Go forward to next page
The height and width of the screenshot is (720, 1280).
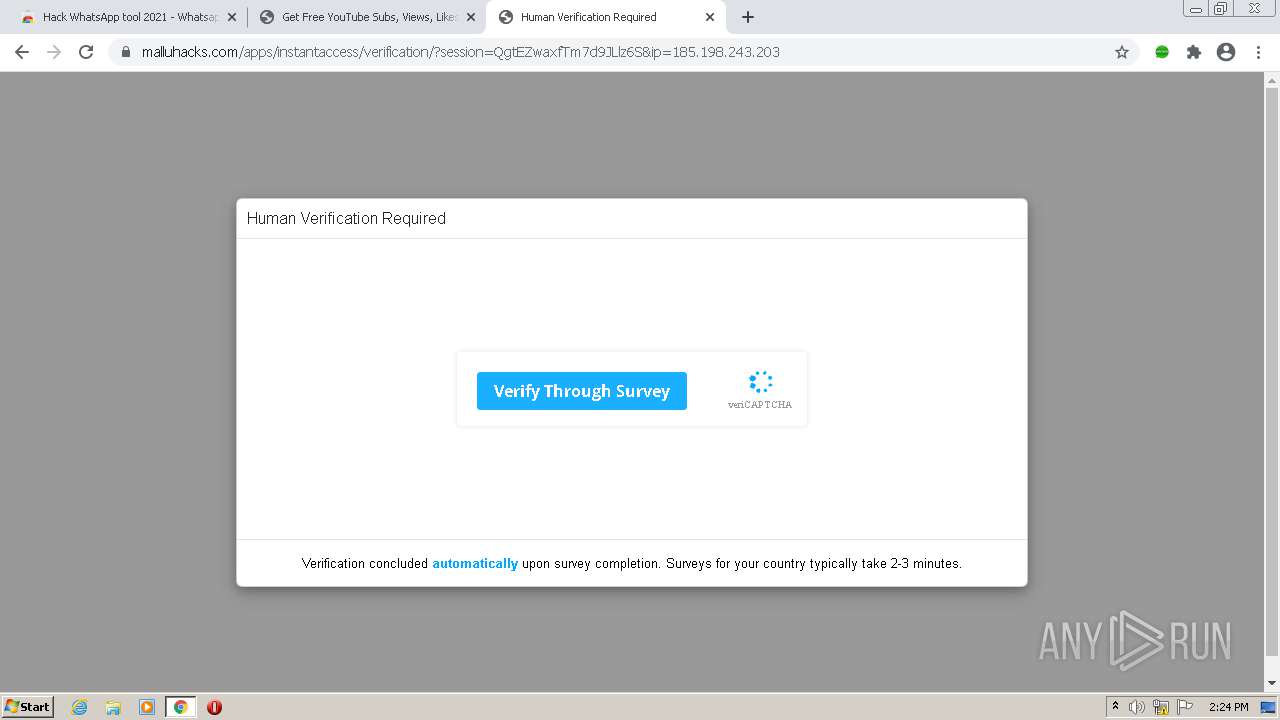tap(54, 52)
